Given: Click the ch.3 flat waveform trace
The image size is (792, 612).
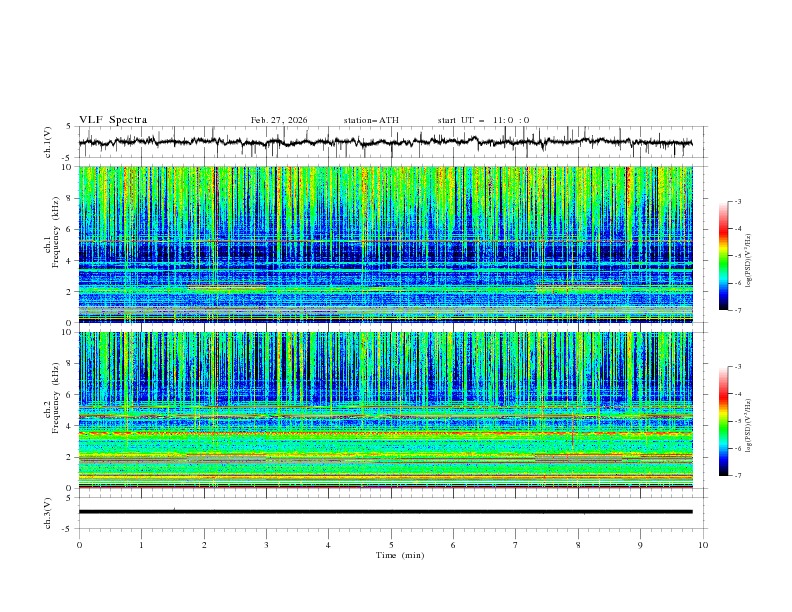Looking at the screenshot, I should [x=385, y=512].
